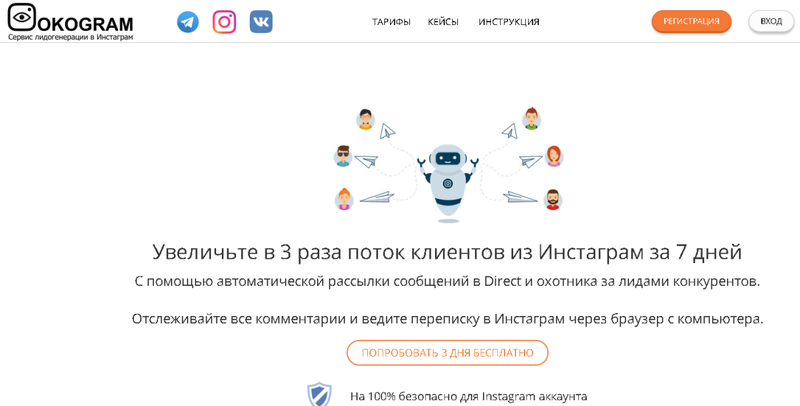Click the green-shirt man avatar

(x=531, y=119)
